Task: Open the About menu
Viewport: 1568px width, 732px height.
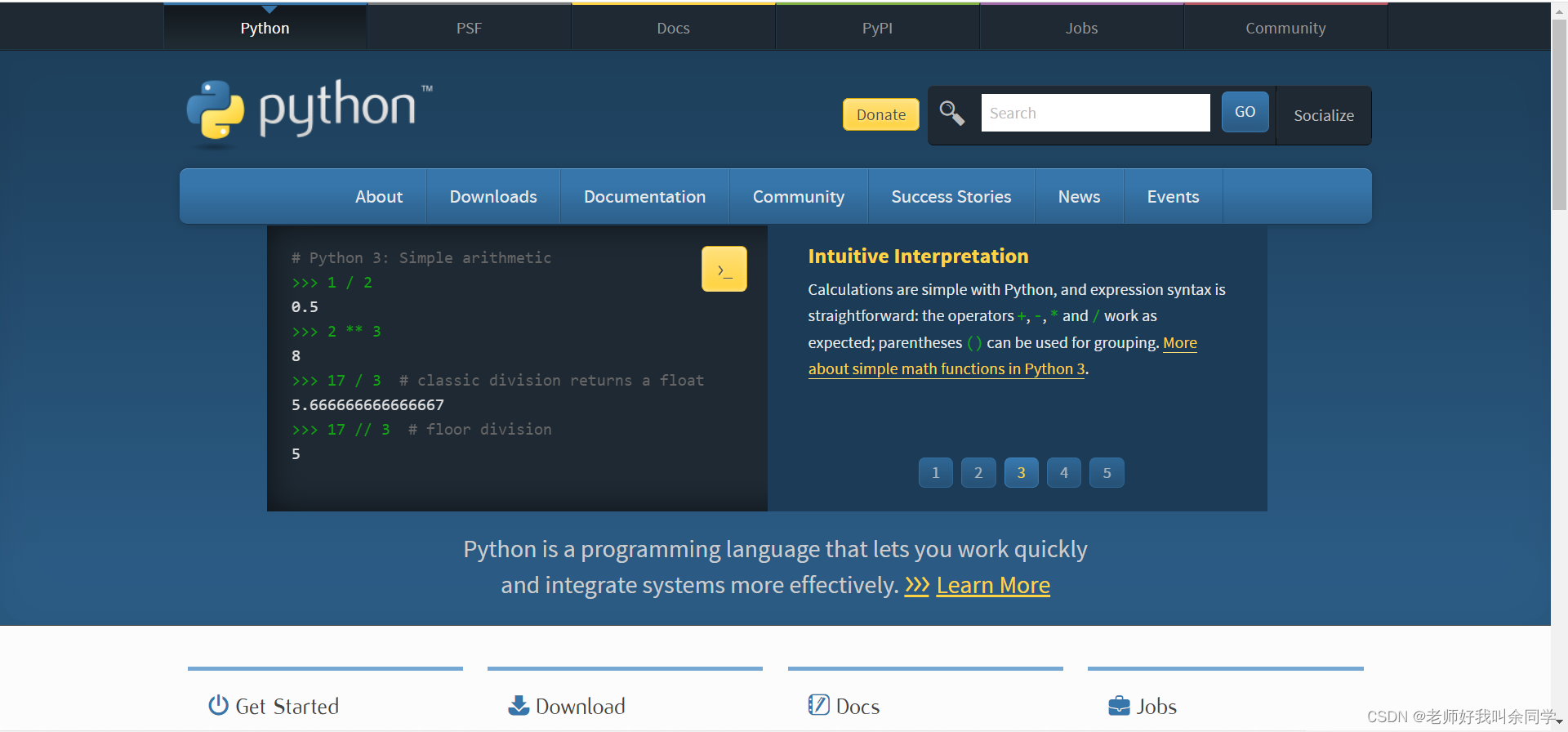Action: click(379, 196)
